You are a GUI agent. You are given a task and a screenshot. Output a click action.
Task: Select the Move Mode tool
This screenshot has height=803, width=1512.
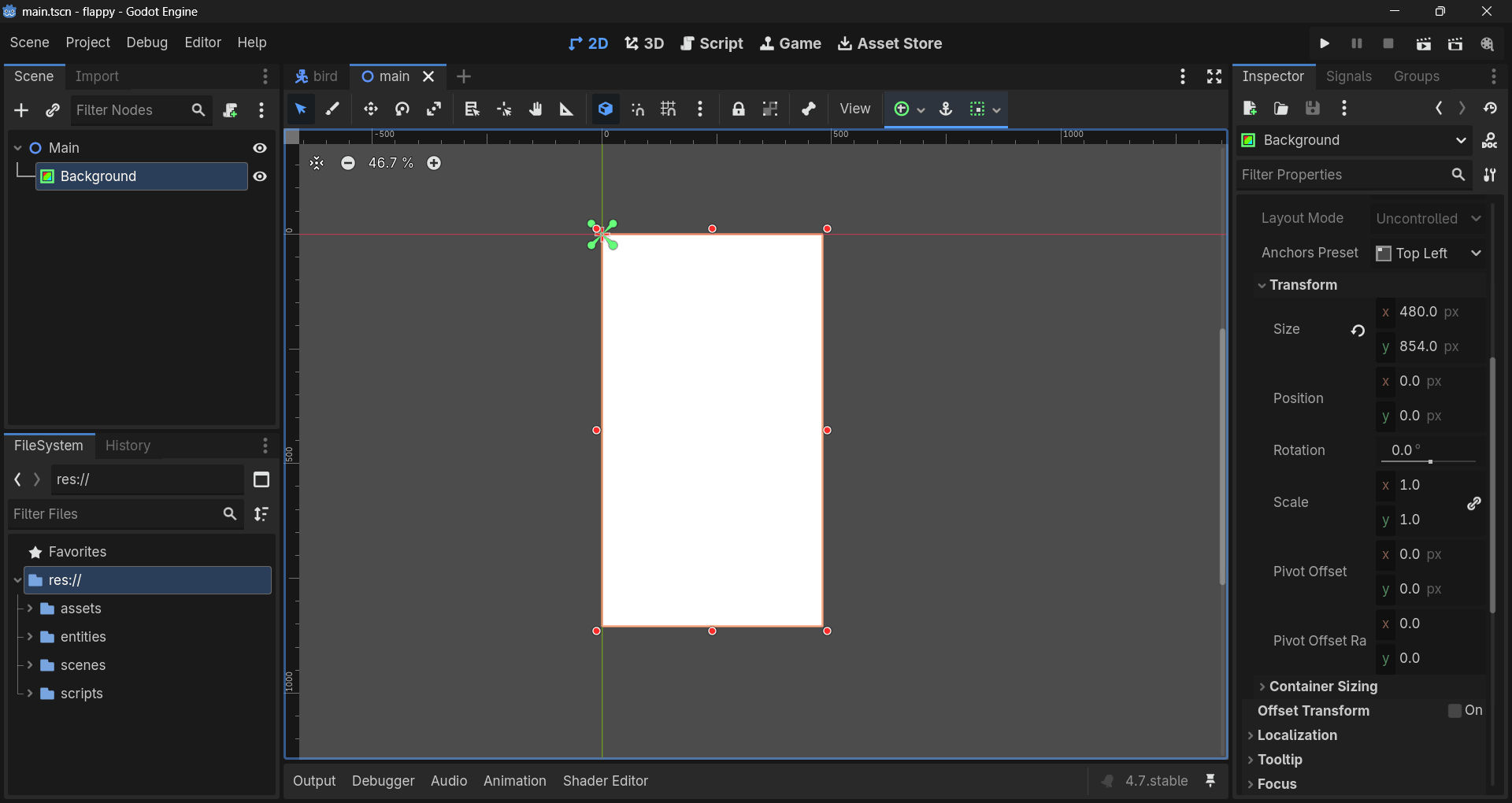(371, 109)
